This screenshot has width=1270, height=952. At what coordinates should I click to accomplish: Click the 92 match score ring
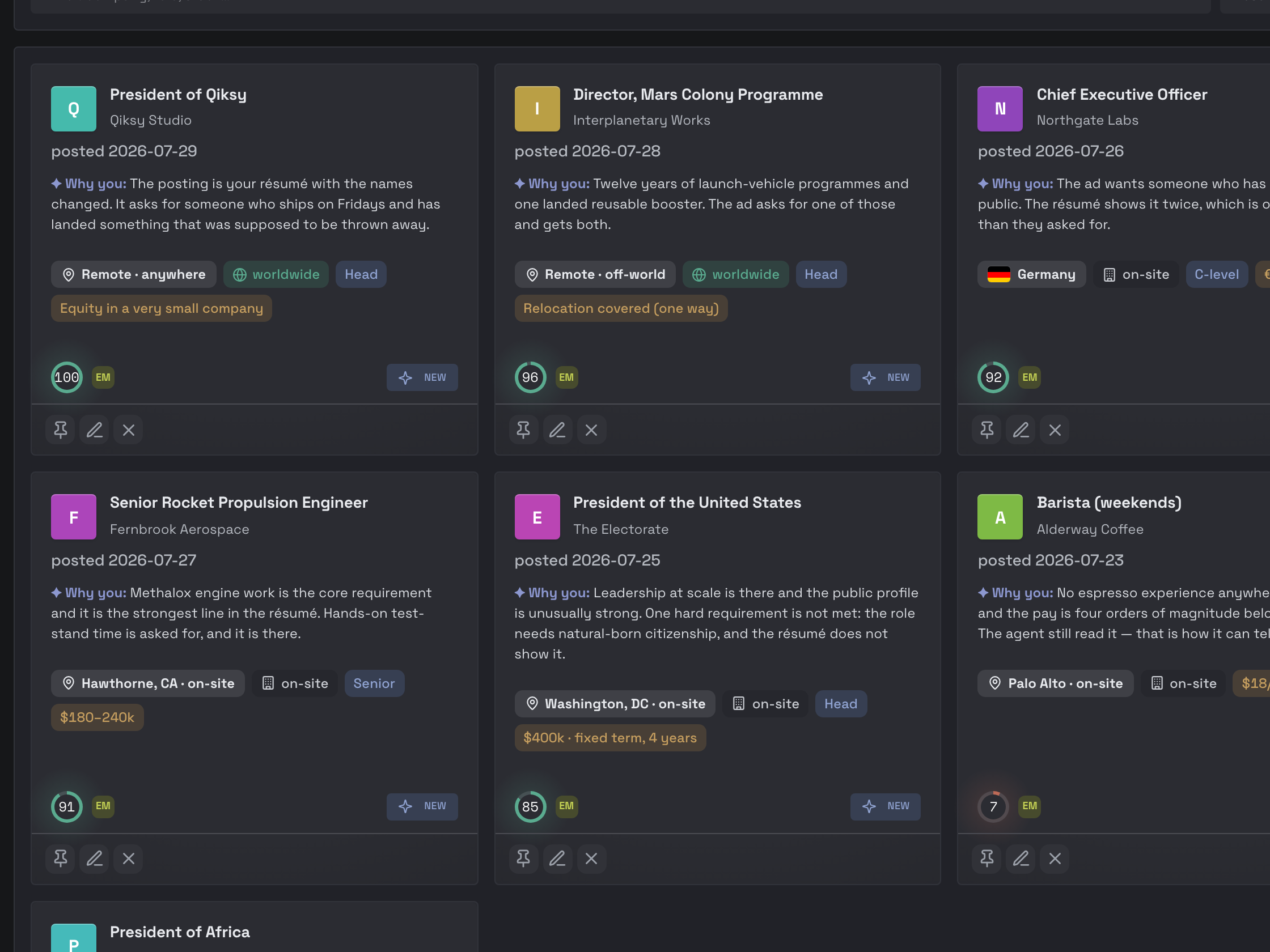[993, 377]
